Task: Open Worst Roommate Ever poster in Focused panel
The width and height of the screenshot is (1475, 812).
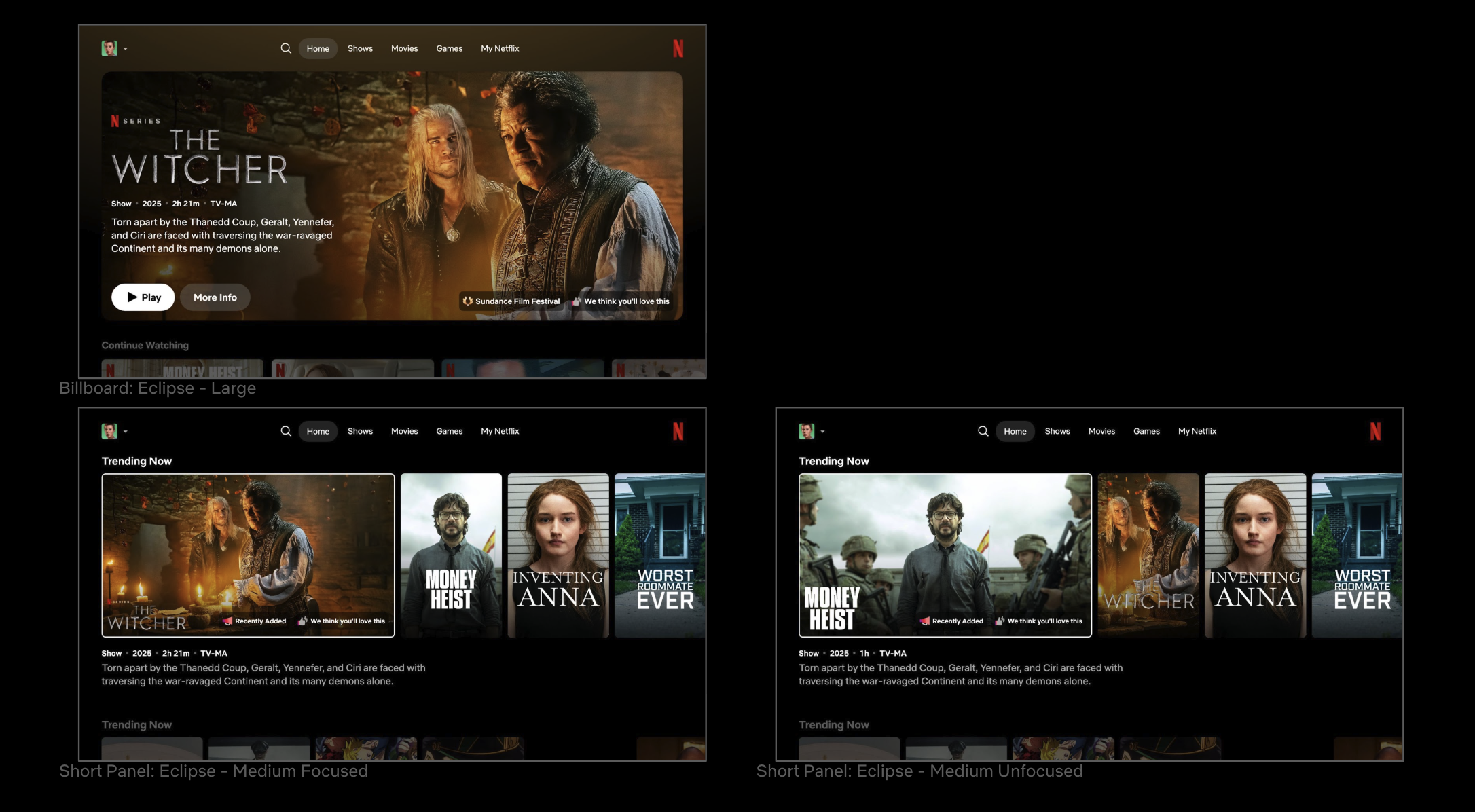Action: (659, 555)
